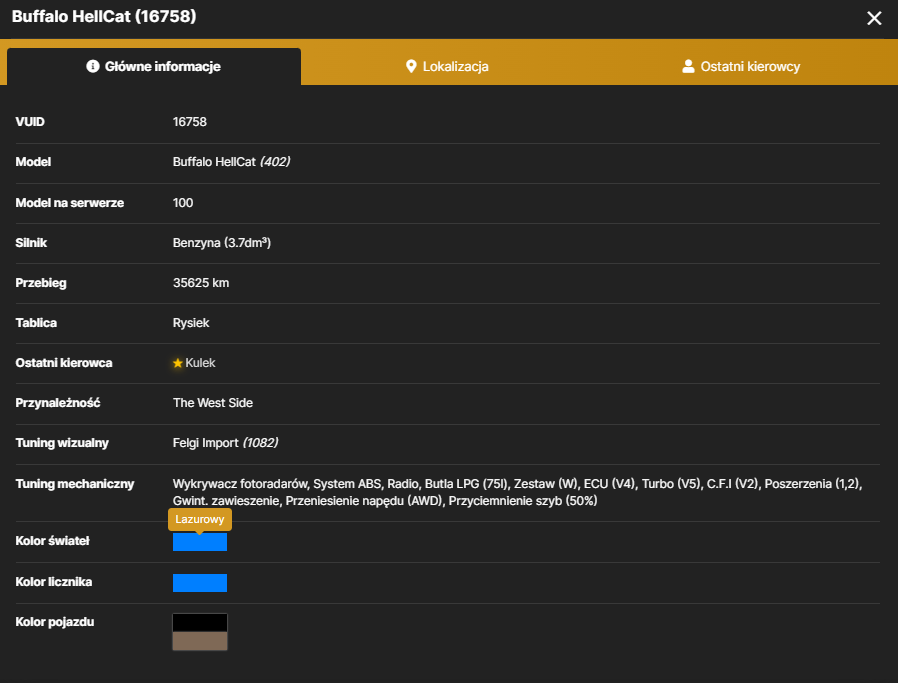Click the Kolor świateł row label
The image size is (898, 683).
click(52, 541)
